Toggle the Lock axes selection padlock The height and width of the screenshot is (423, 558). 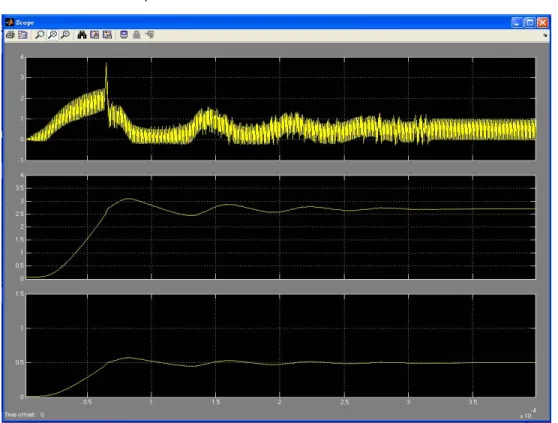point(136,35)
